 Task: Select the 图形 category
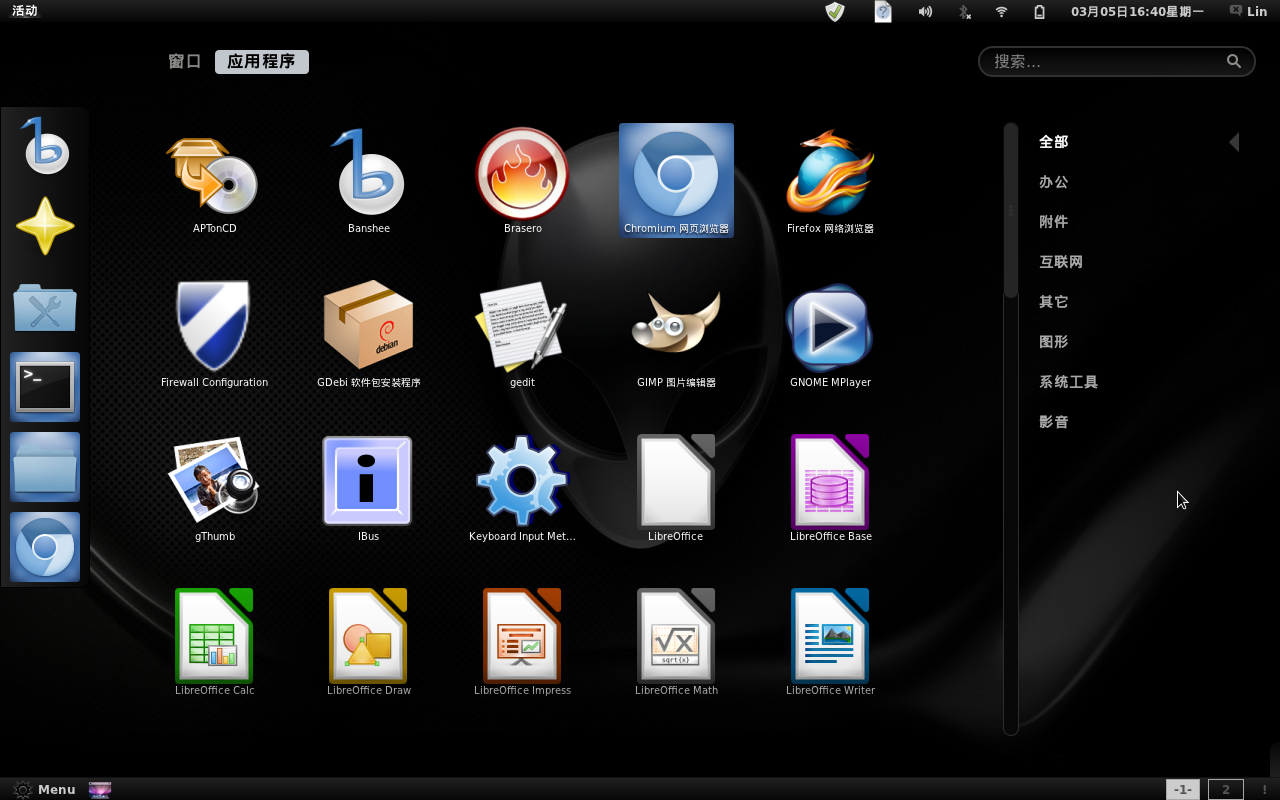tap(1053, 342)
